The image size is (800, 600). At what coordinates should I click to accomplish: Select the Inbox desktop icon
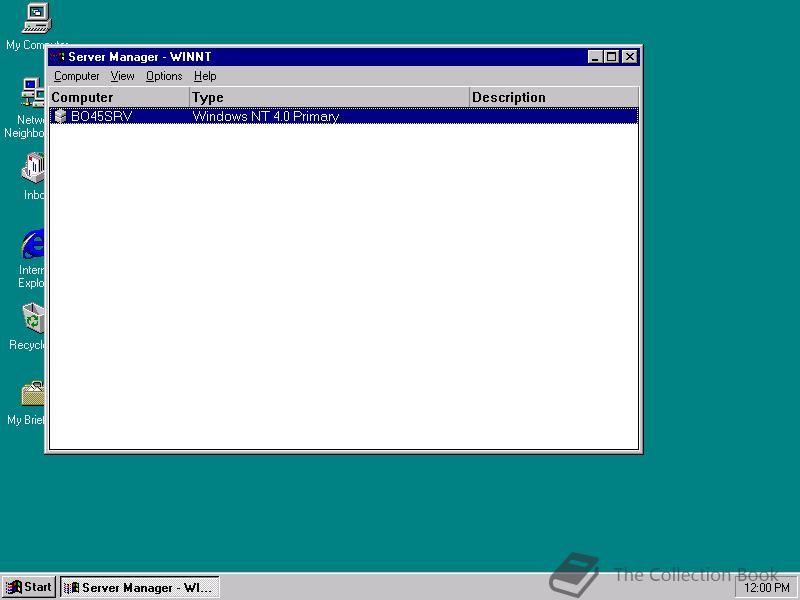click(x=33, y=168)
